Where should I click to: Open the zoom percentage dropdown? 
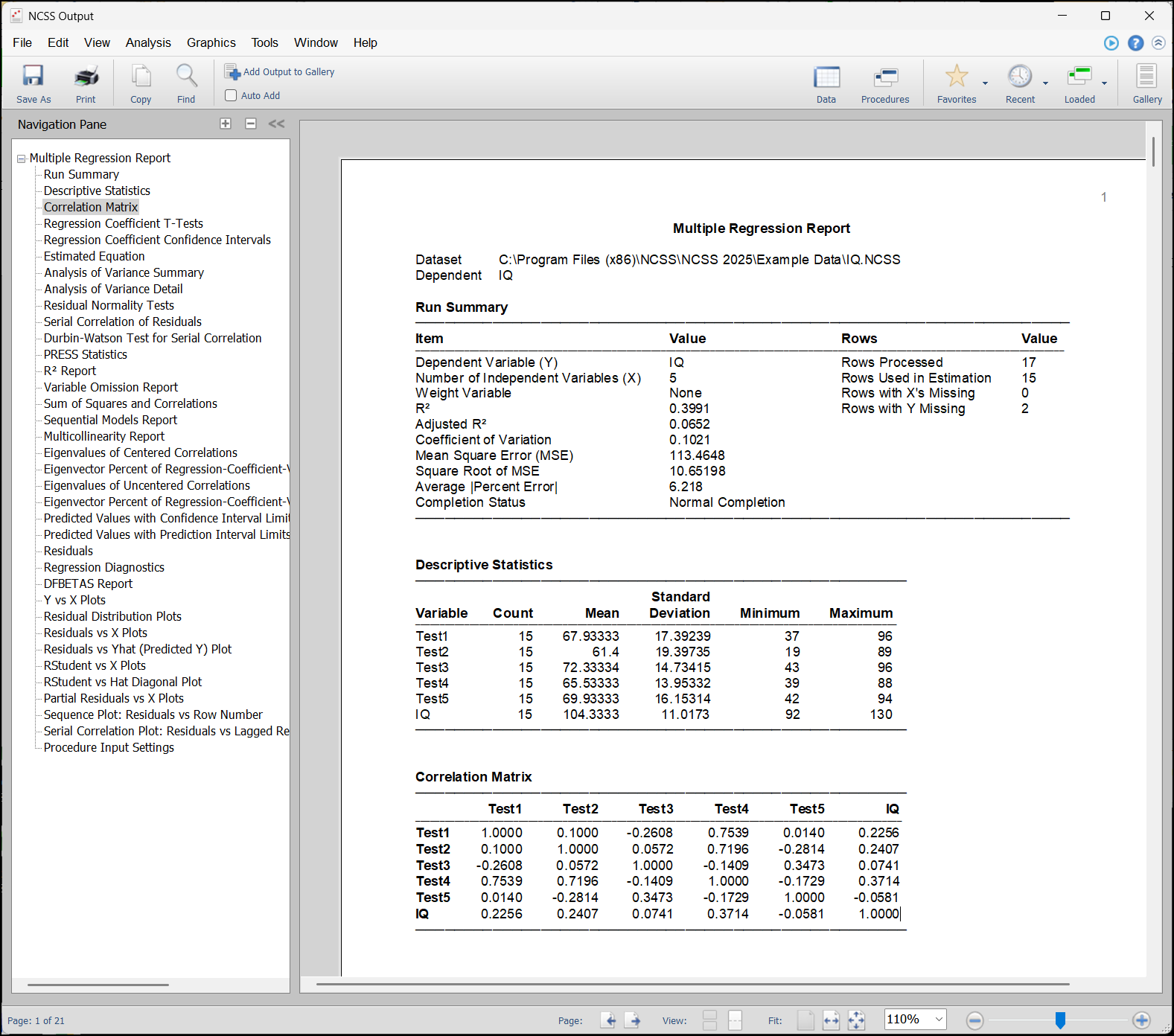[x=939, y=1019]
